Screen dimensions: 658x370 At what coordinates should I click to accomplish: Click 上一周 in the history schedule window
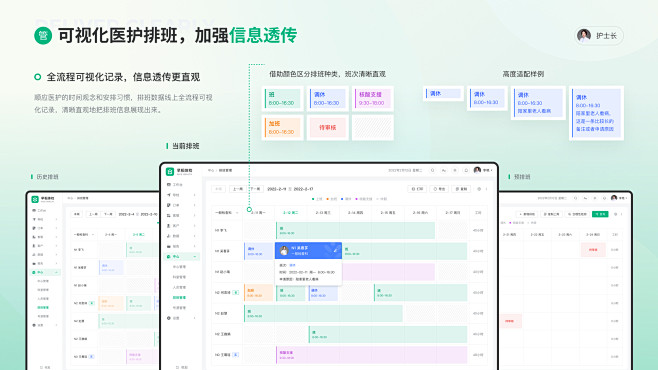93,214
